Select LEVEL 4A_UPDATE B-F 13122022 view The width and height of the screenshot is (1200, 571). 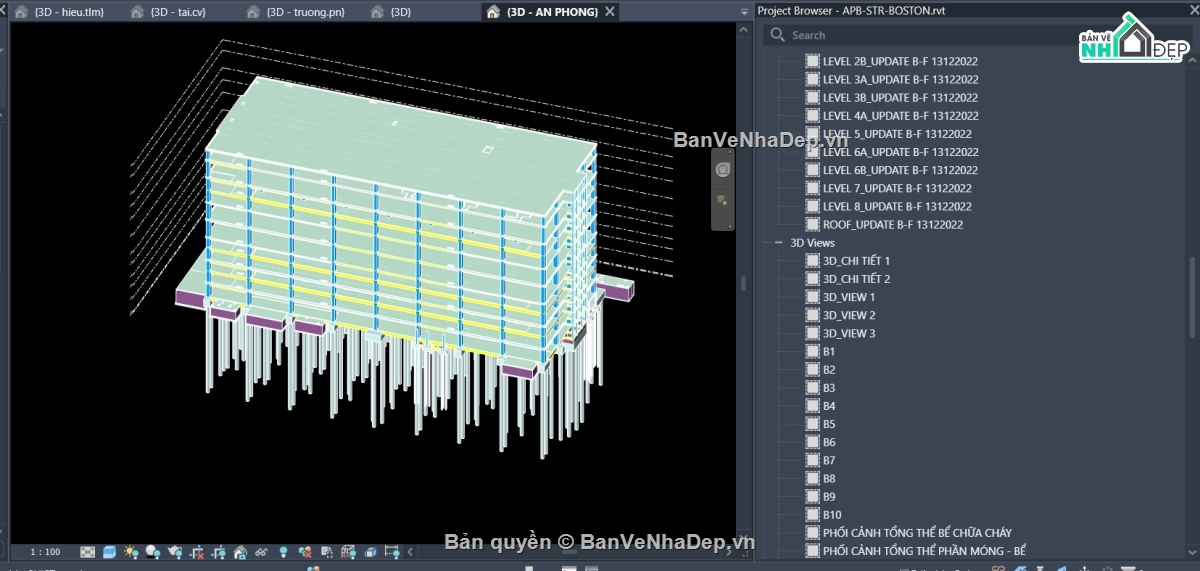click(x=900, y=115)
